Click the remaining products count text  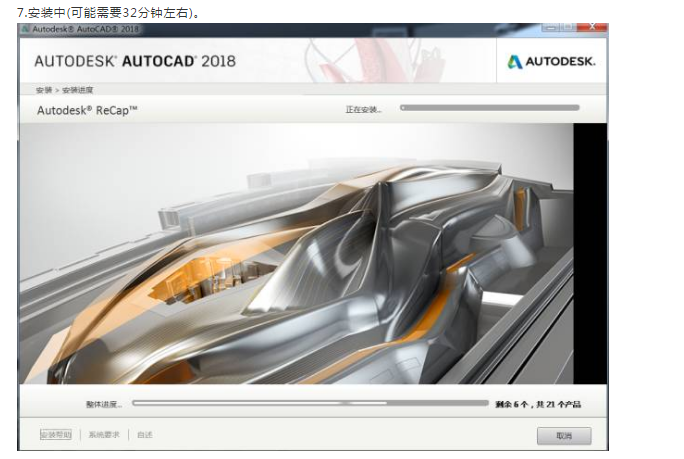pyautogui.click(x=537, y=404)
